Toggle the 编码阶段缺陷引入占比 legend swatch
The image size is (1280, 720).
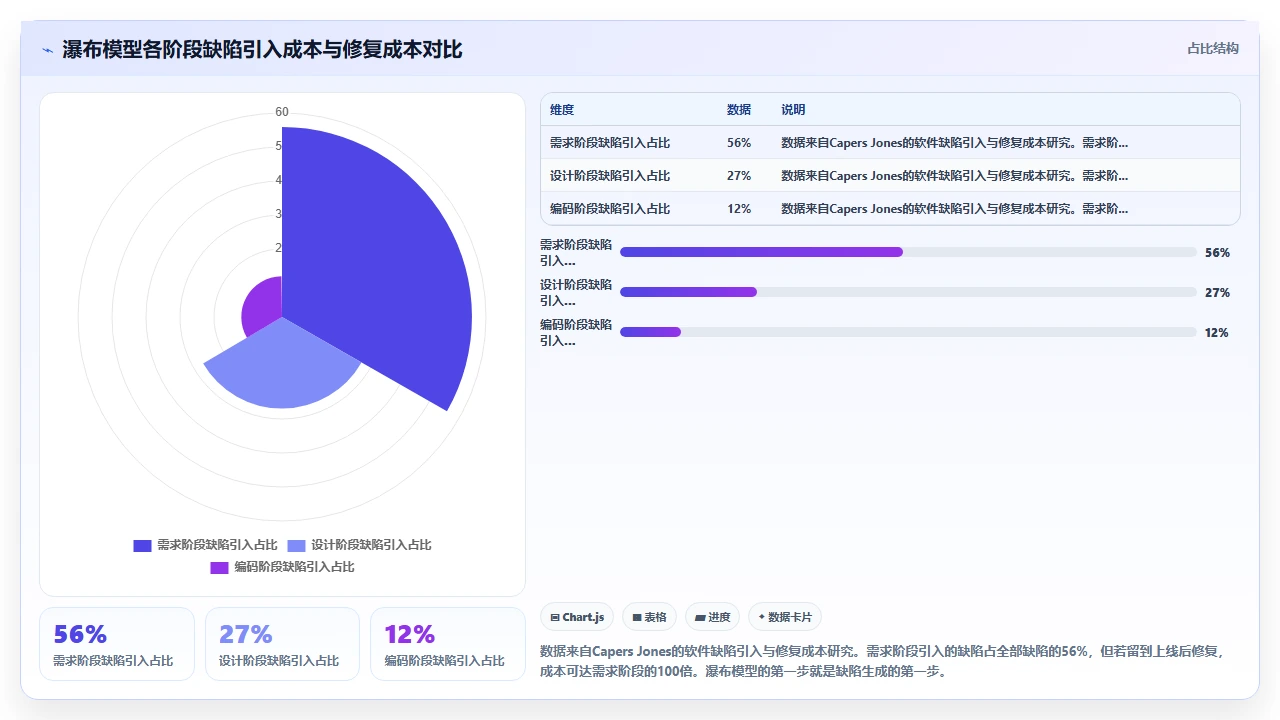(x=219, y=568)
